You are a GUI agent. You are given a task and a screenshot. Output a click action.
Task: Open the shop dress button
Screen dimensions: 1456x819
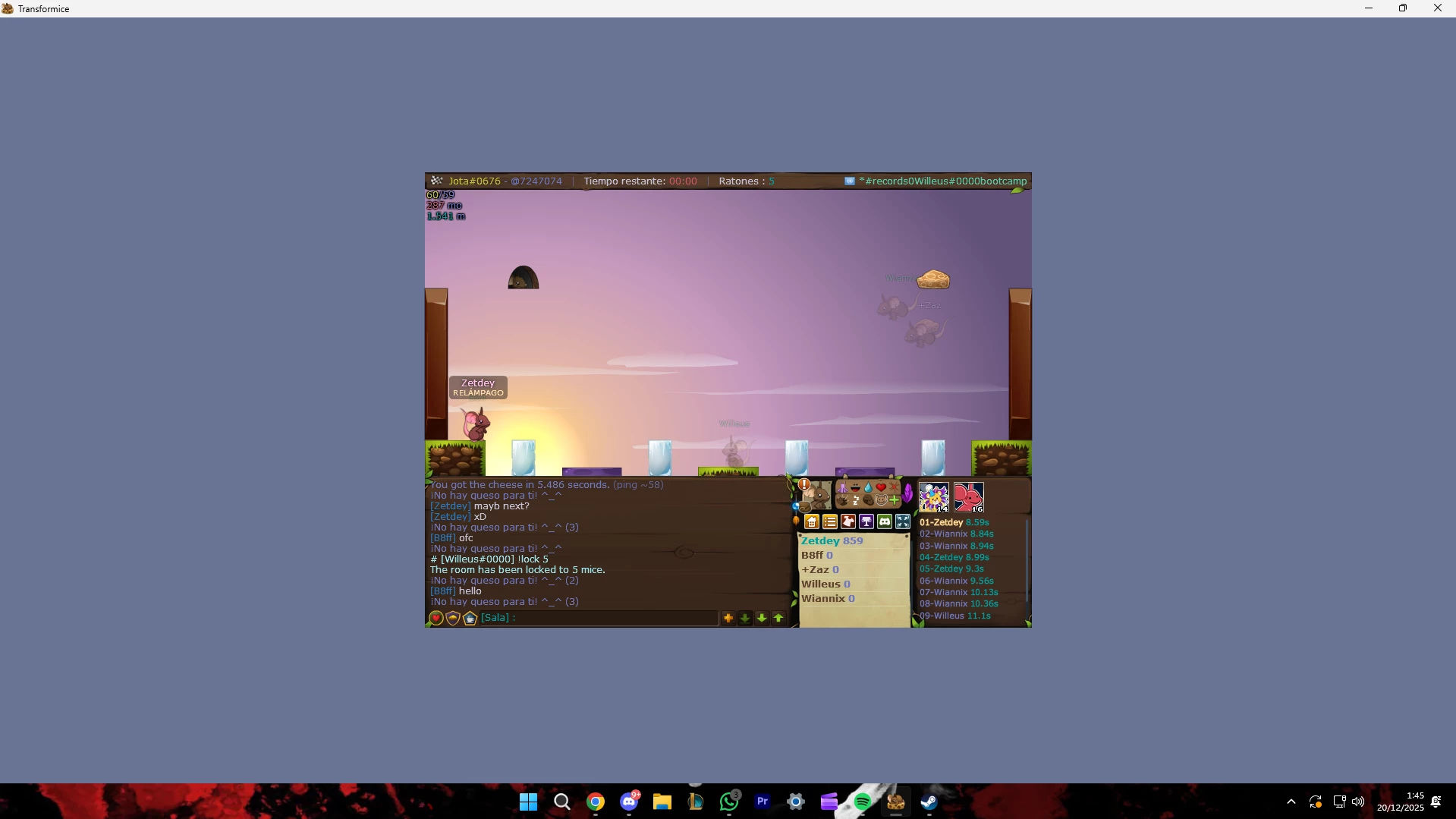coord(848,521)
